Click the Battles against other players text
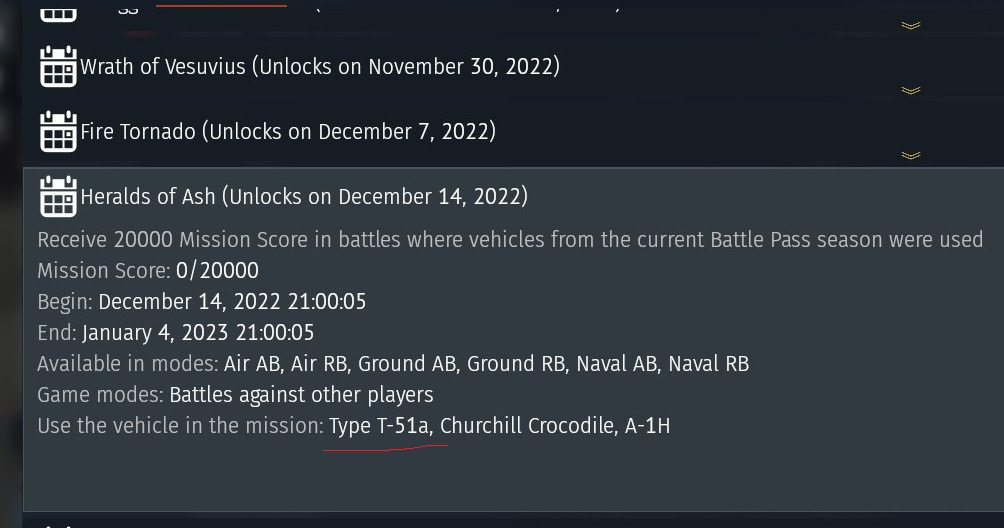1004x528 pixels. click(x=301, y=395)
